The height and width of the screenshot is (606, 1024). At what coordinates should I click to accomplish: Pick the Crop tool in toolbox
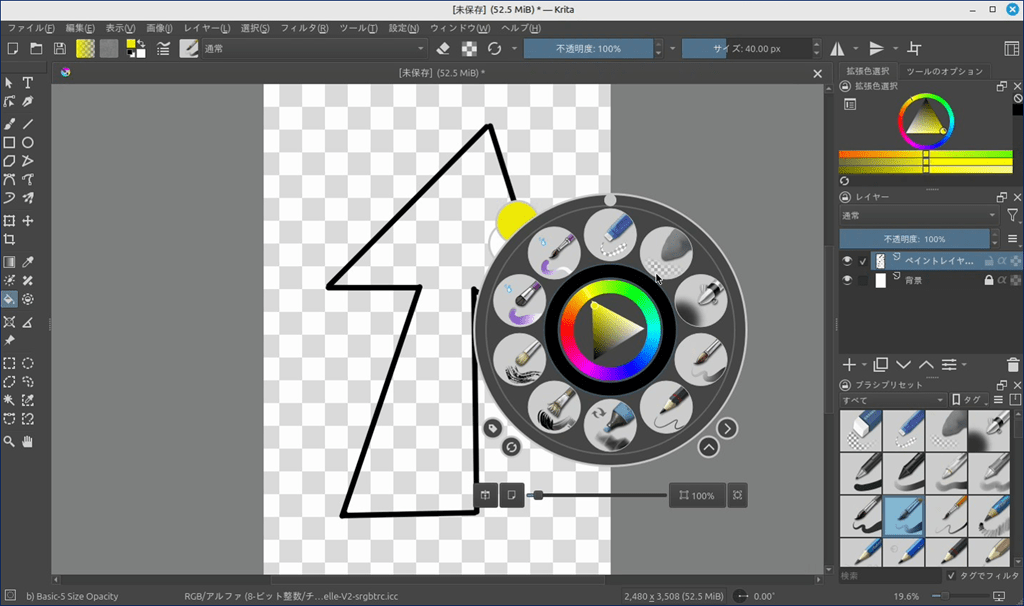coord(9,240)
